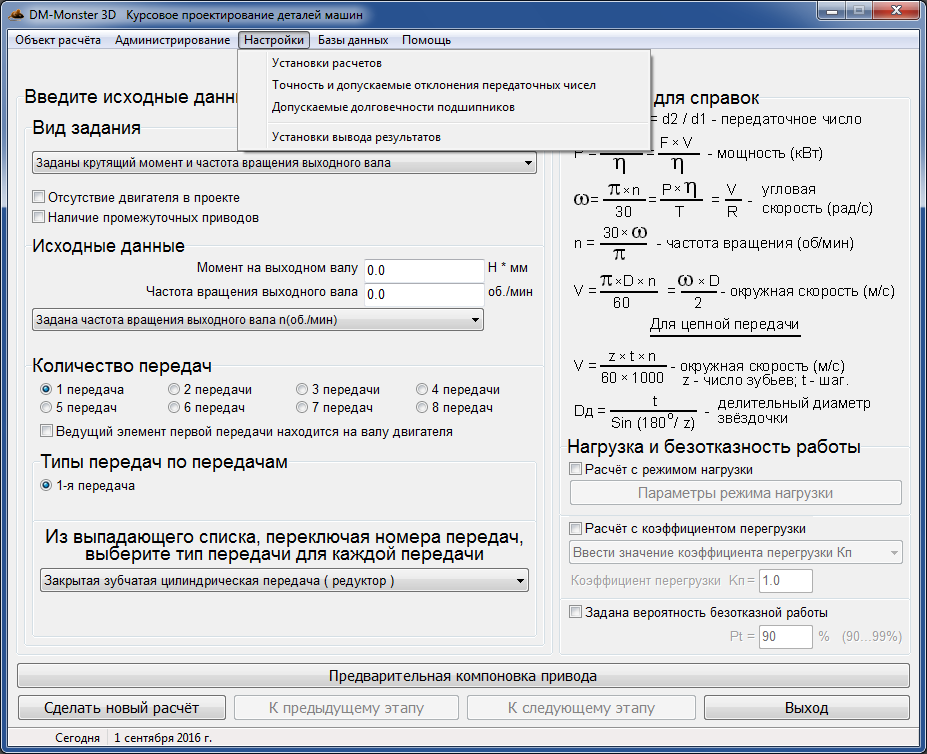
Task: Open the Администрирование menu
Action: [x=173, y=40]
